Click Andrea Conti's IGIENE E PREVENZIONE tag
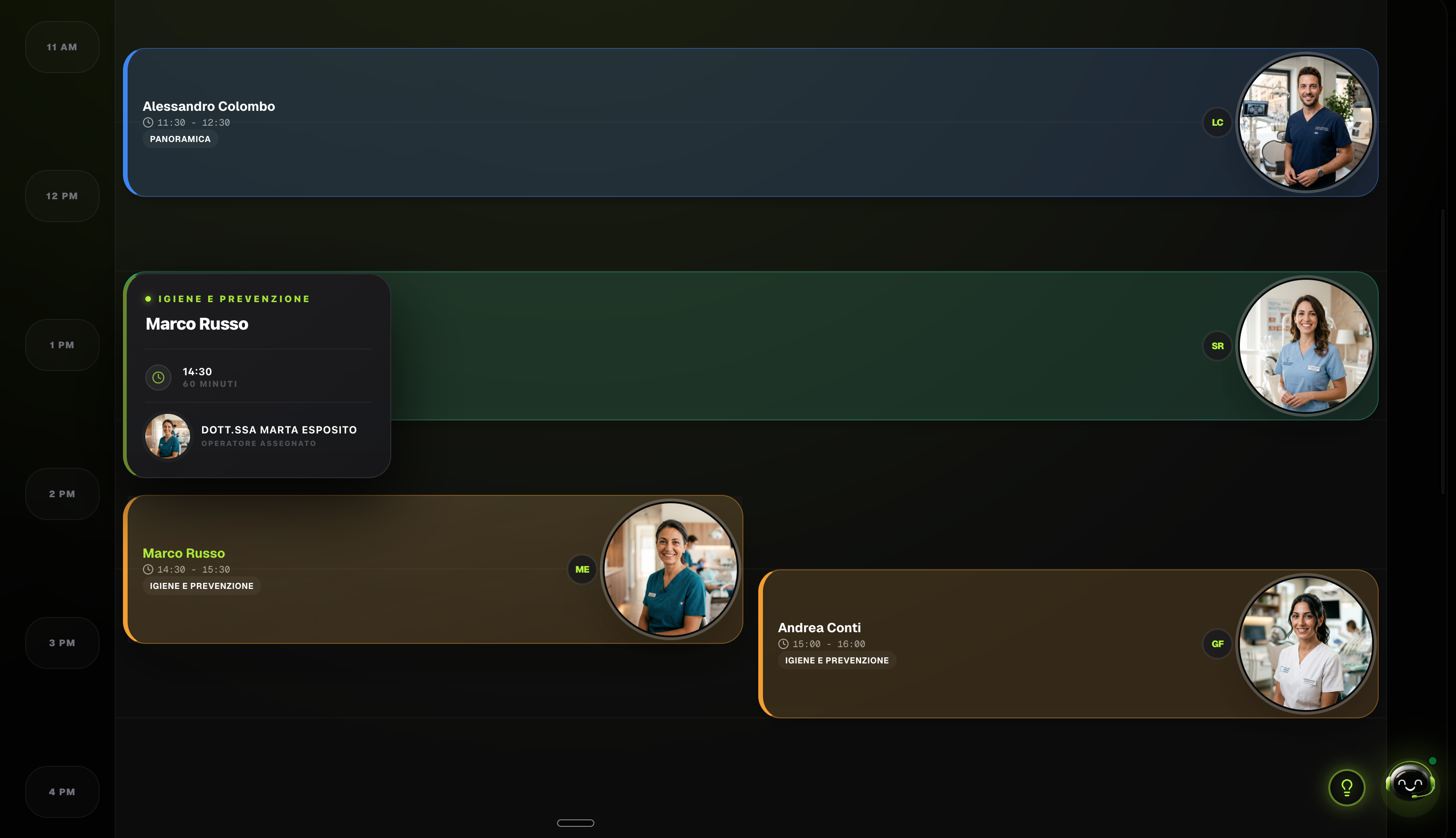The image size is (1456, 838). click(x=837, y=661)
